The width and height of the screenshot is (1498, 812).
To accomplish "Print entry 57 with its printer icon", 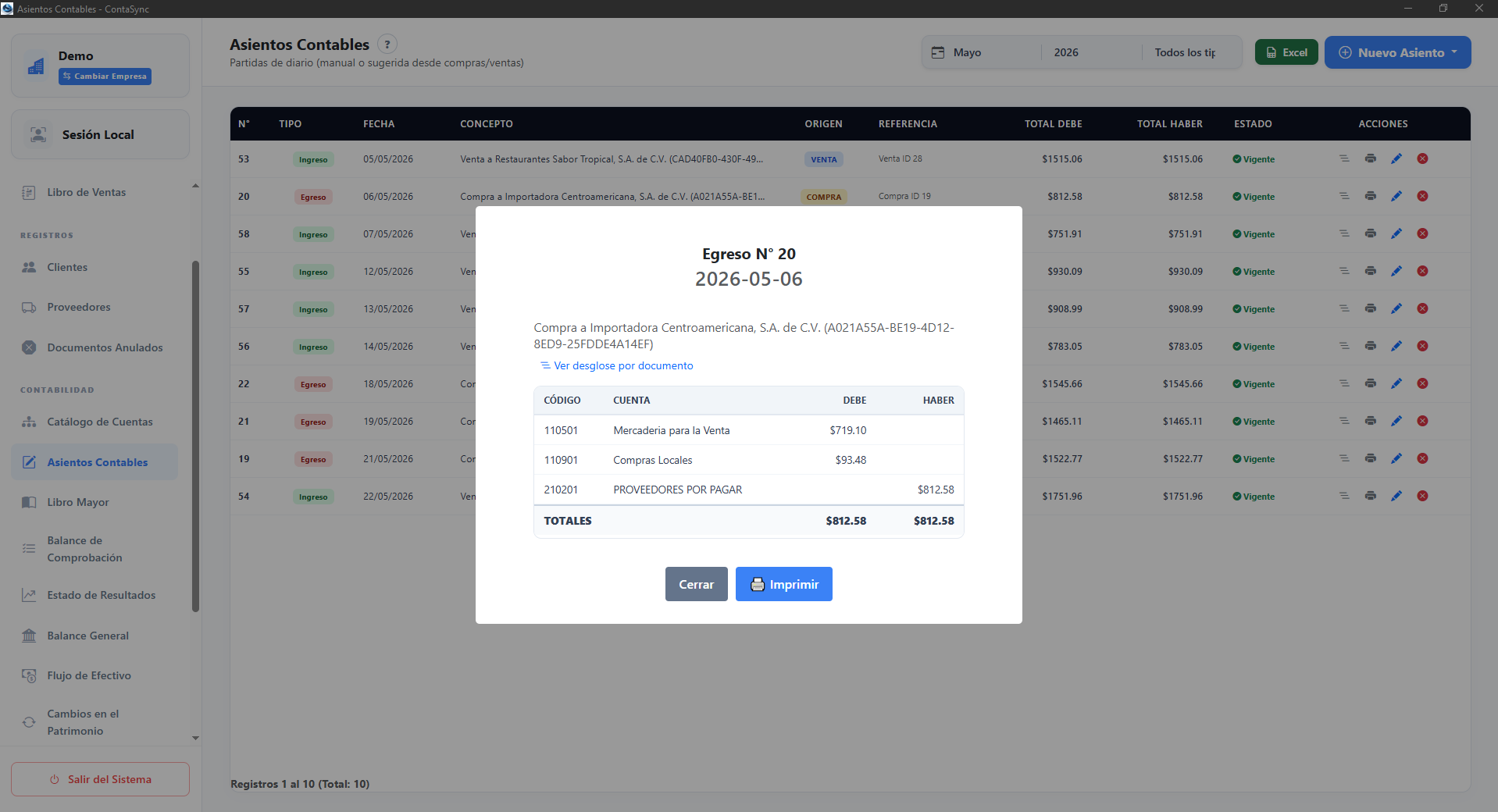I will [x=1371, y=308].
